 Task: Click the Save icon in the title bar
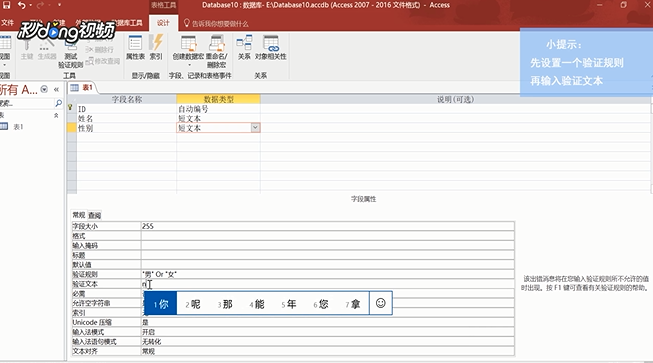(7, 5)
